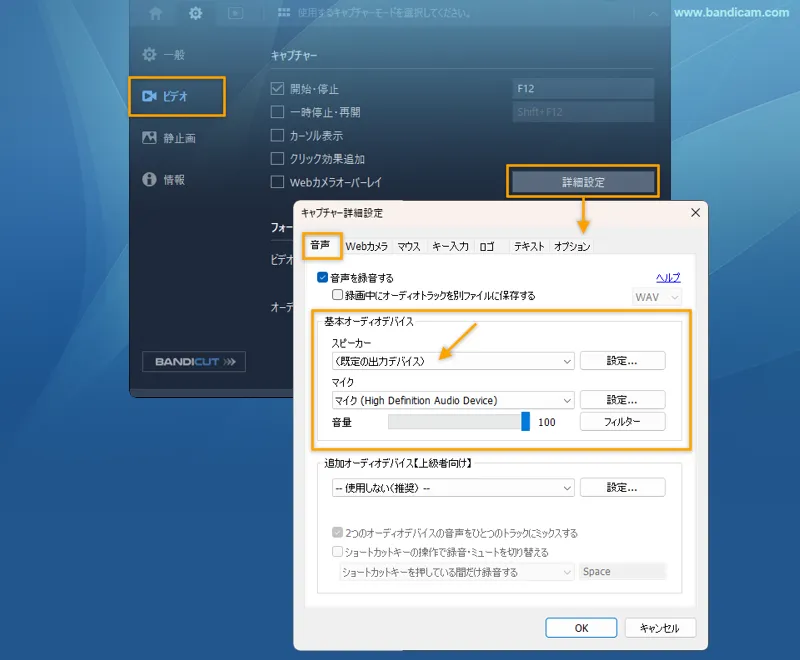Viewport: 800px width, 660px height.
Task: Switch to the Webカメラ tab
Action: (367, 246)
